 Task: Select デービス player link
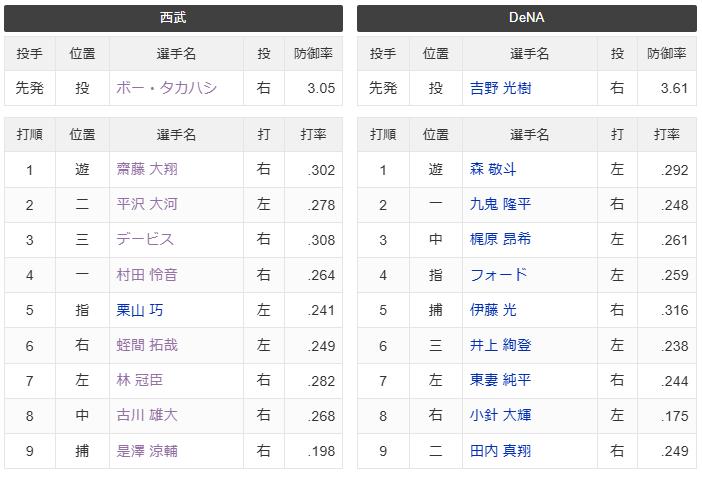pos(146,240)
